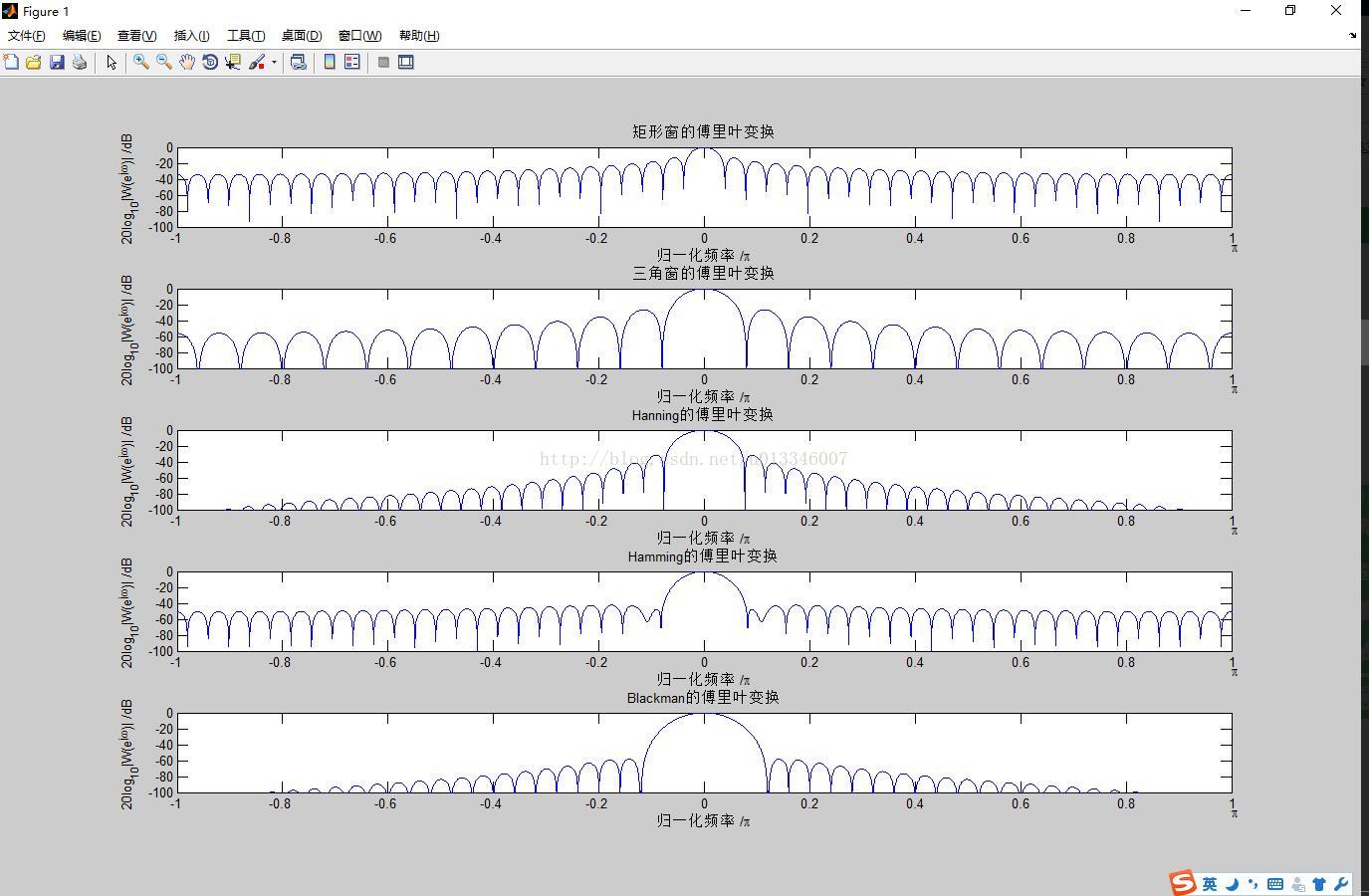
Task: Enable the Link Plot feature
Action: 298,61
